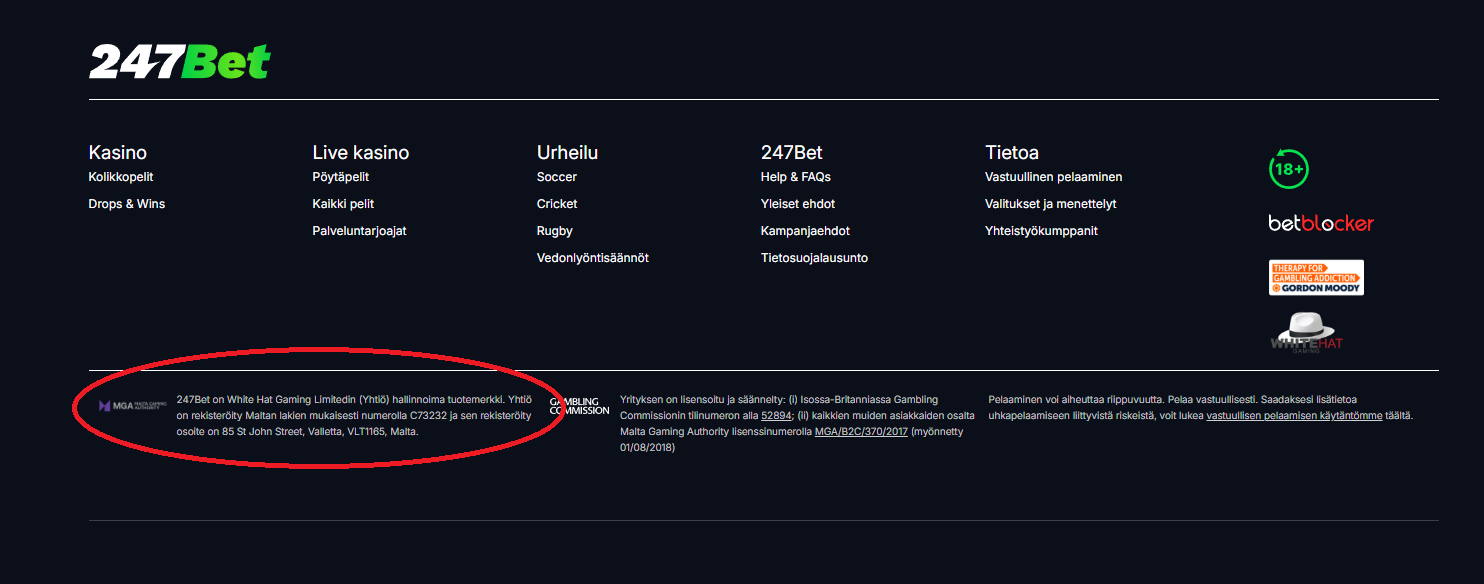The width and height of the screenshot is (1484, 584).
Task: Click MGA/B2C/370/2017 licence link
Action: [861, 432]
